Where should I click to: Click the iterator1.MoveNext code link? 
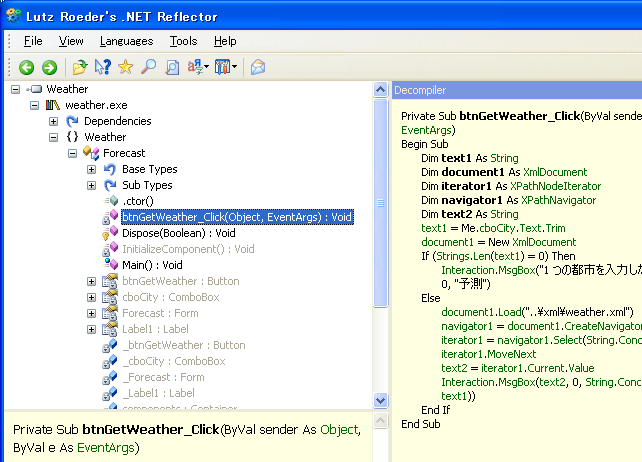pyautogui.click(x=488, y=354)
